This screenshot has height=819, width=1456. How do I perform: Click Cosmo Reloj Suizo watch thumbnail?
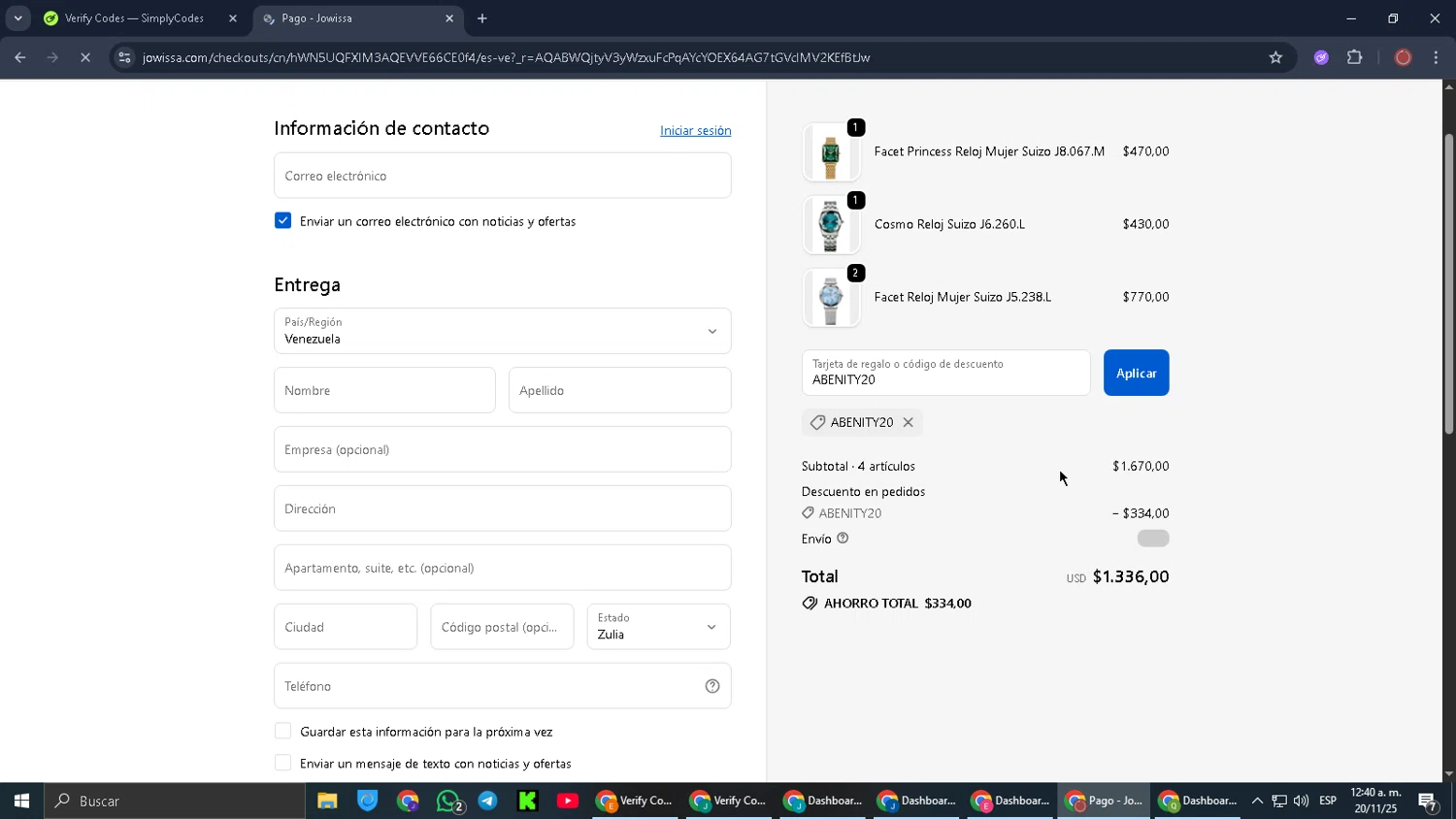point(831,225)
